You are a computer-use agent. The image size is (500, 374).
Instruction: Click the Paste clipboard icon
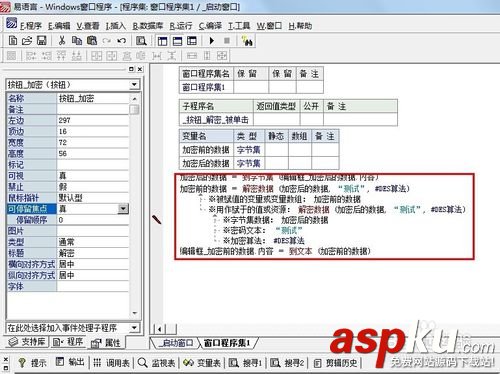click(92, 41)
